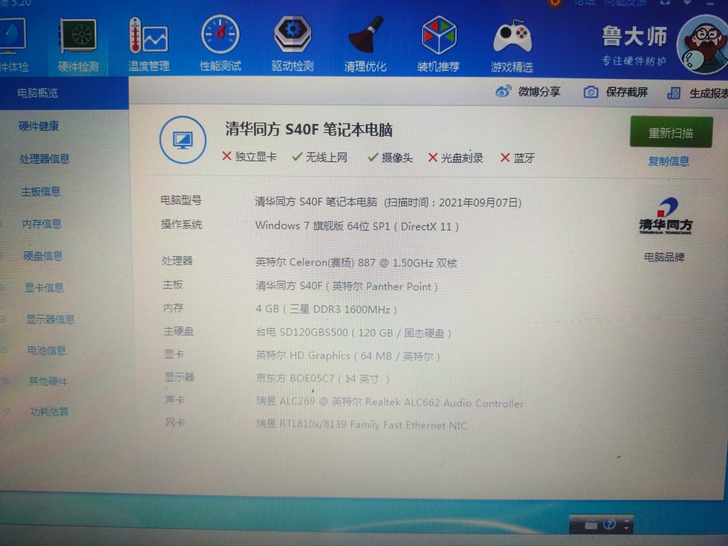Select 硬盘信息 in sidebar

43,255
